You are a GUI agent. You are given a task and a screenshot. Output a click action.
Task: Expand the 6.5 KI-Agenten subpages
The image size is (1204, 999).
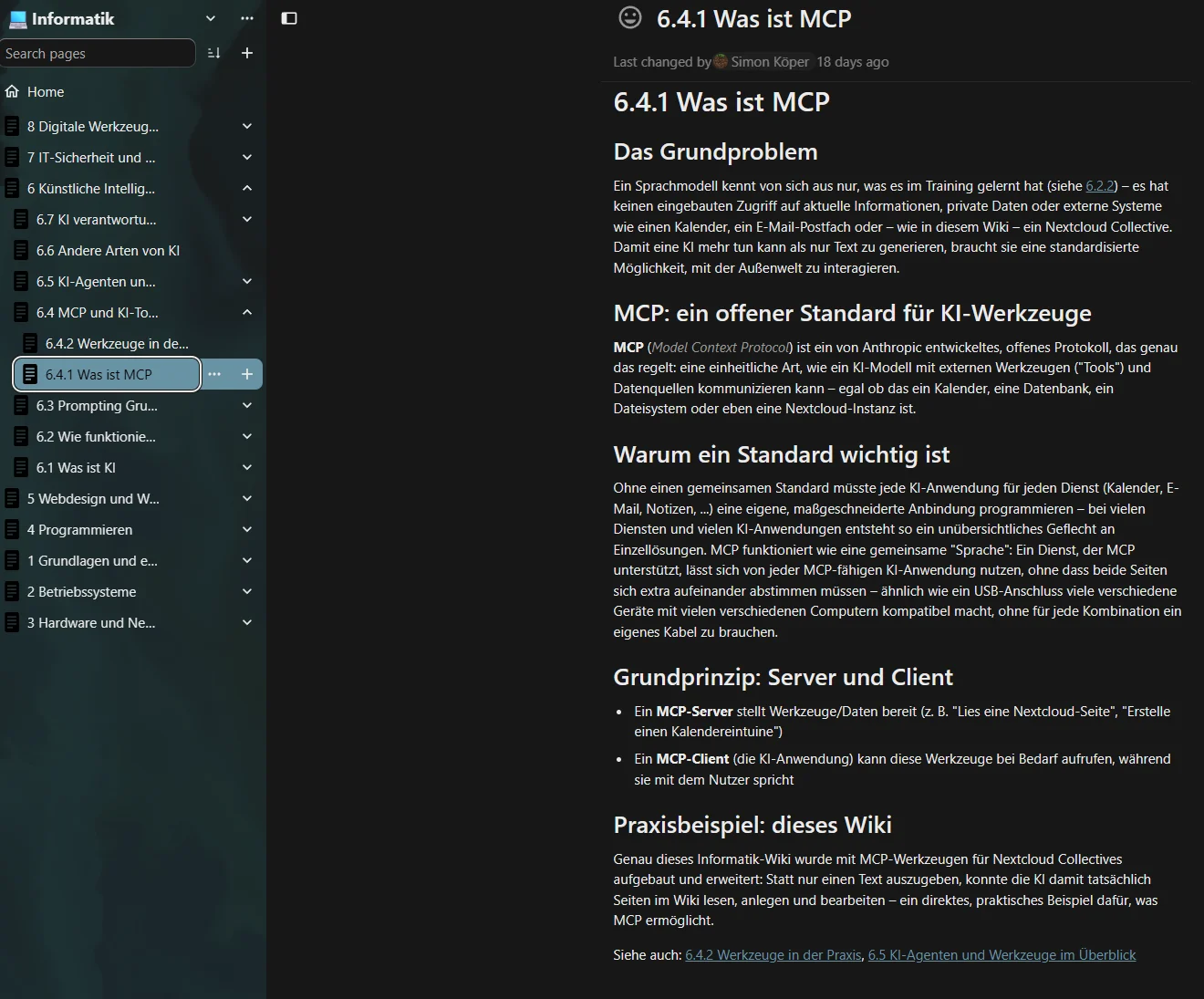pos(247,282)
